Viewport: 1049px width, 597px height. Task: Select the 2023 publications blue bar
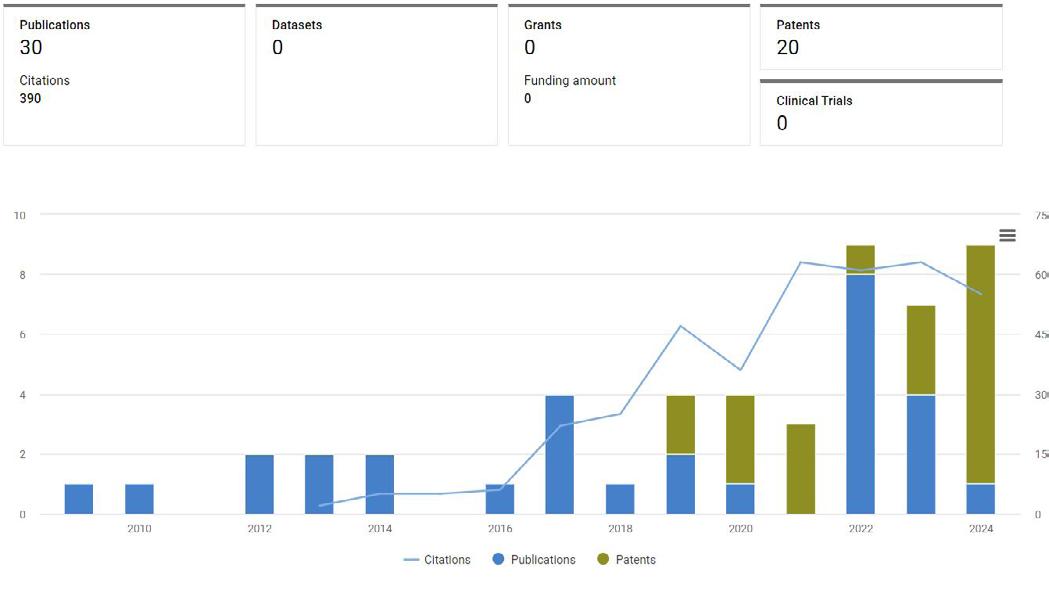[921, 455]
